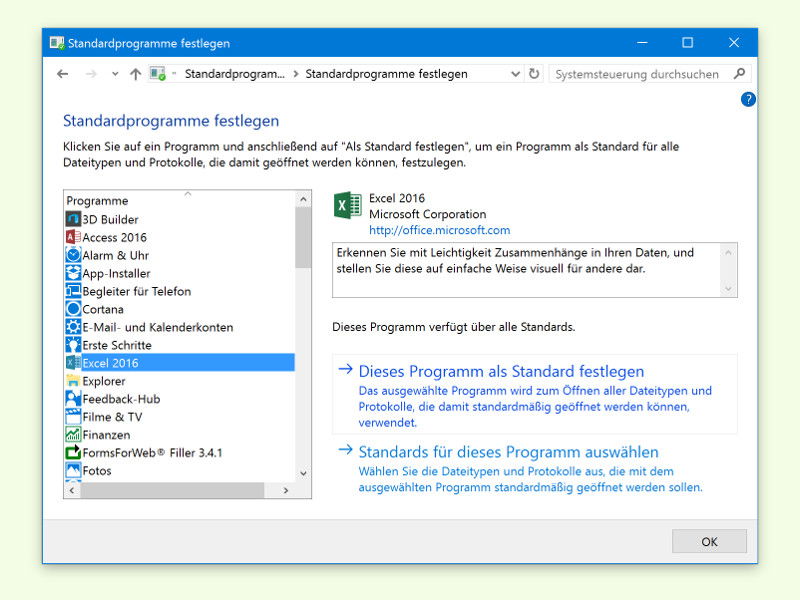Click the Standardprogram... breadcrumb
This screenshot has width=800, height=600.
point(235,74)
